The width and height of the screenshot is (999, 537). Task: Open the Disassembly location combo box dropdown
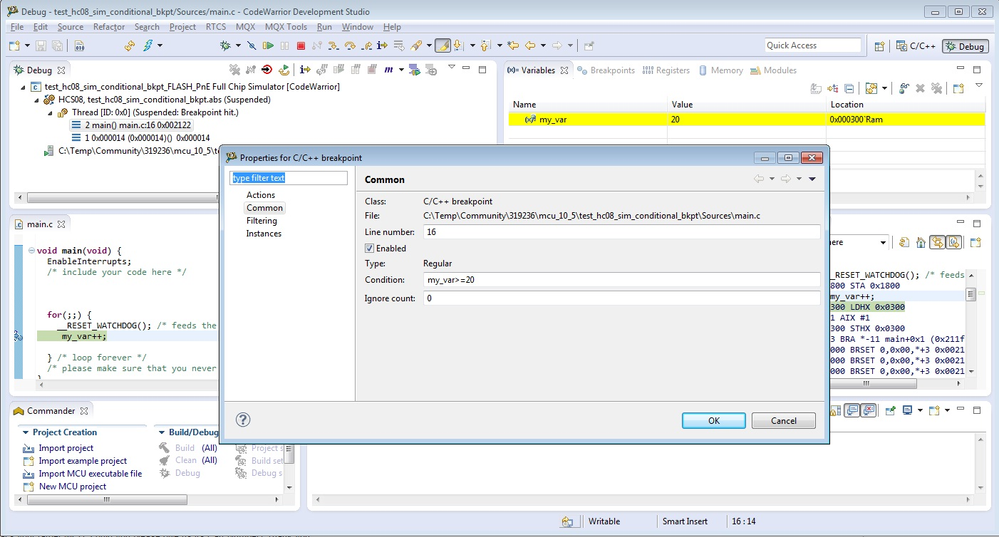pyautogui.click(x=882, y=243)
